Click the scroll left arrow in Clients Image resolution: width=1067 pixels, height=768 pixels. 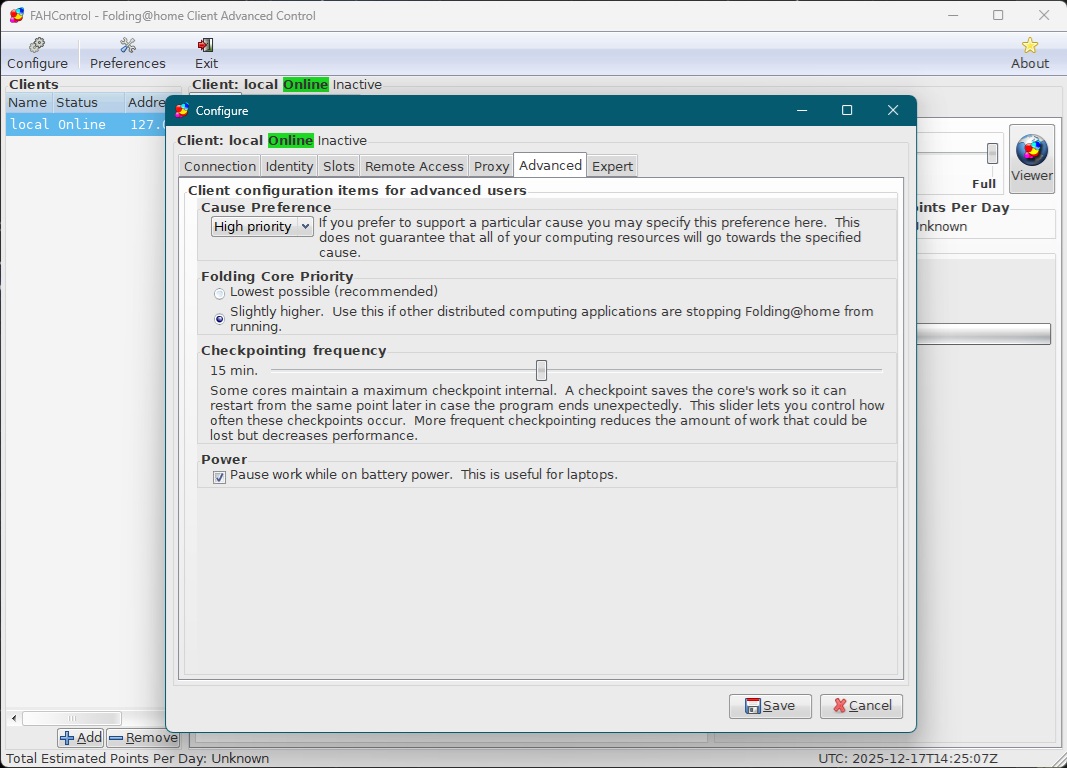14,718
